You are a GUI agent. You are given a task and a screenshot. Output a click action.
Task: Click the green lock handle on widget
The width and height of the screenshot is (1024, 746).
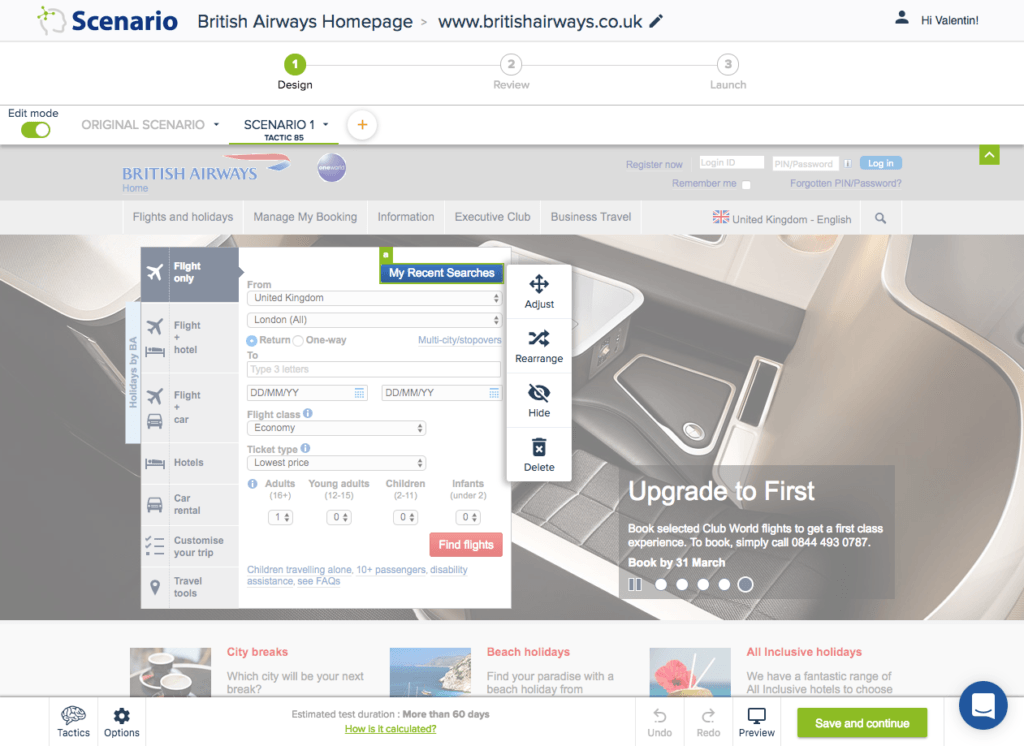[x=385, y=255]
